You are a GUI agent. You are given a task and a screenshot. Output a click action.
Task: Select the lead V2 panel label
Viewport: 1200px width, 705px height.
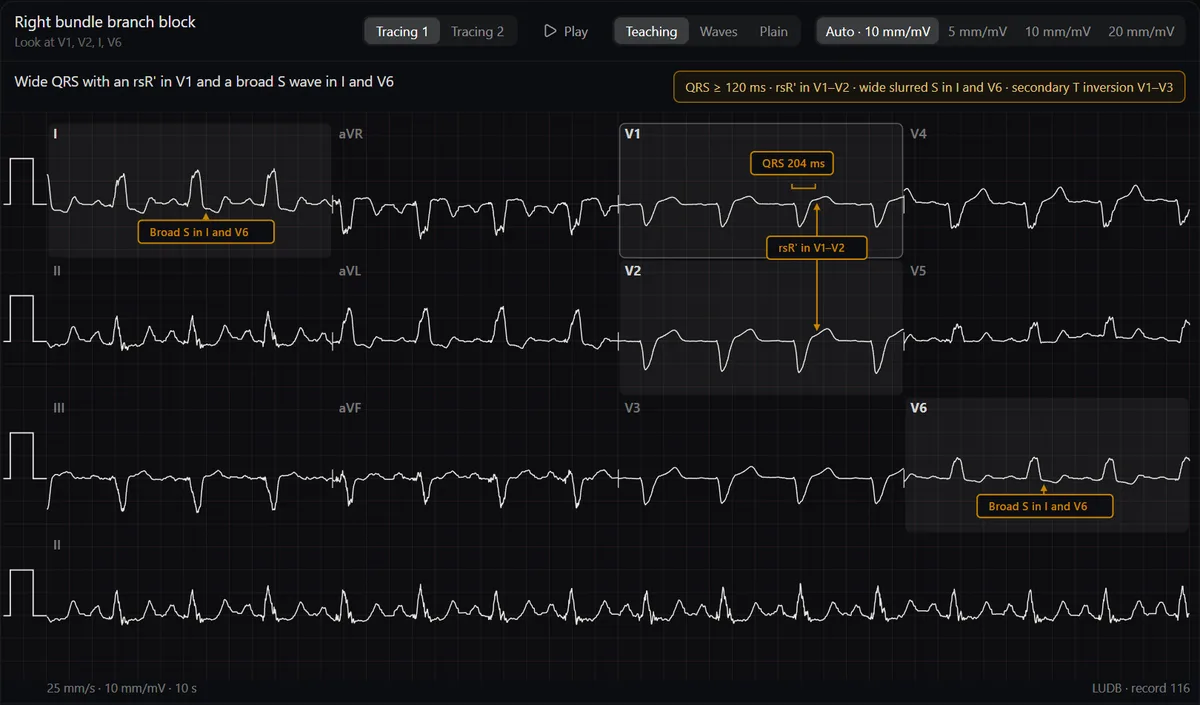point(632,271)
